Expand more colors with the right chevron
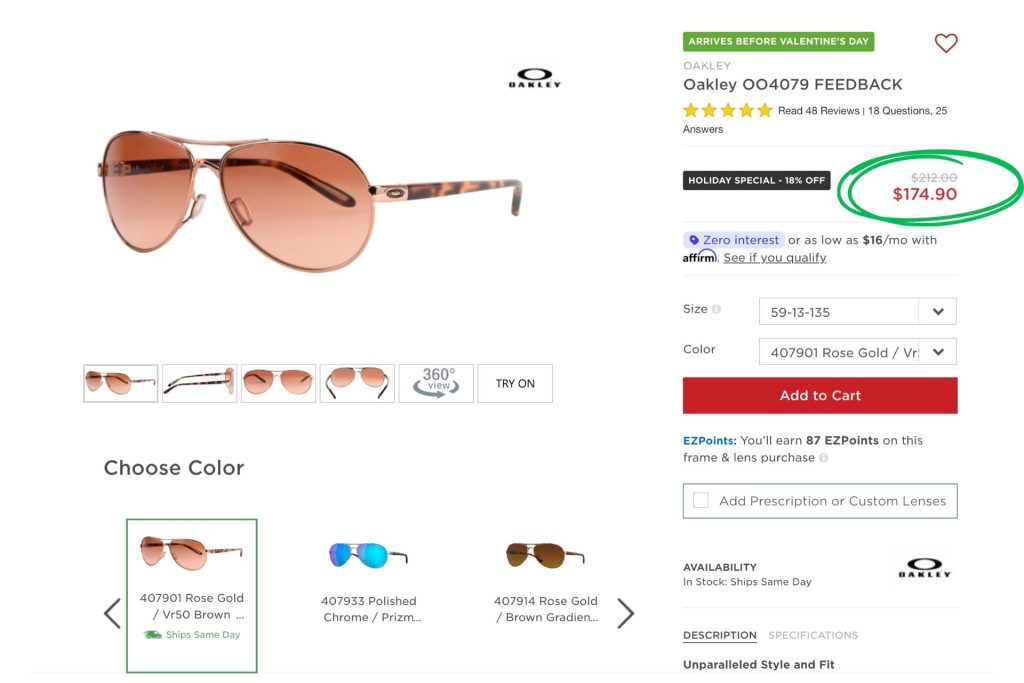Image resolution: width=1024 pixels, height=683 pixels. click(626, 613)
